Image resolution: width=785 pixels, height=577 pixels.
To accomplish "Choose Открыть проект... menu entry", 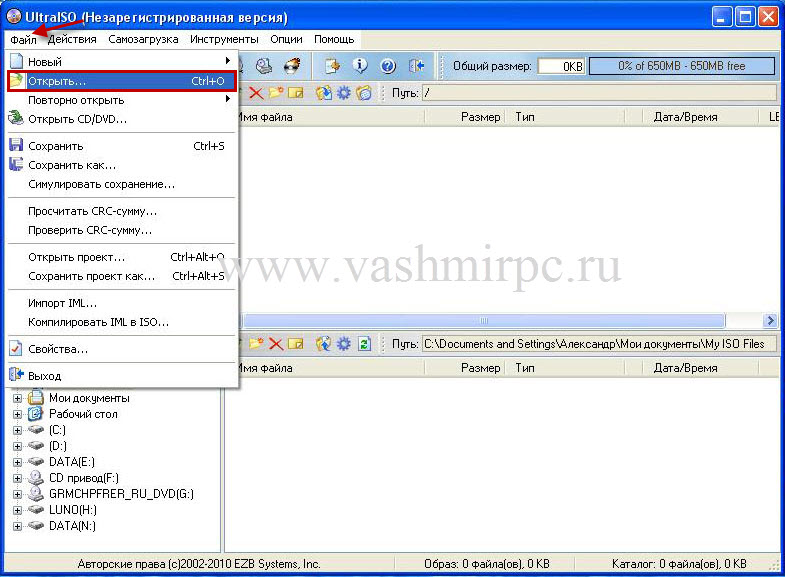I will pyautogui.click(x=122, y=257).
